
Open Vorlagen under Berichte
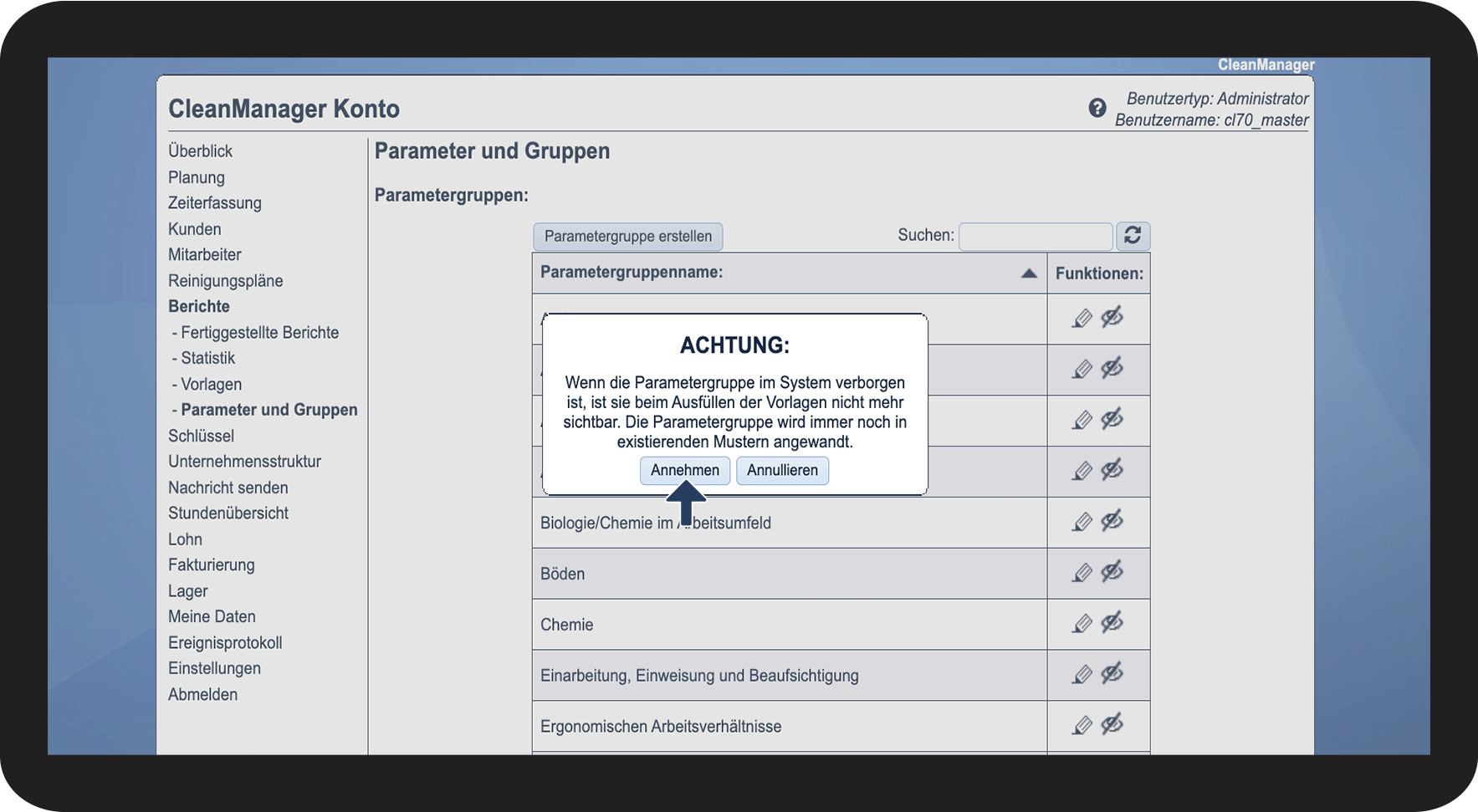211,384
